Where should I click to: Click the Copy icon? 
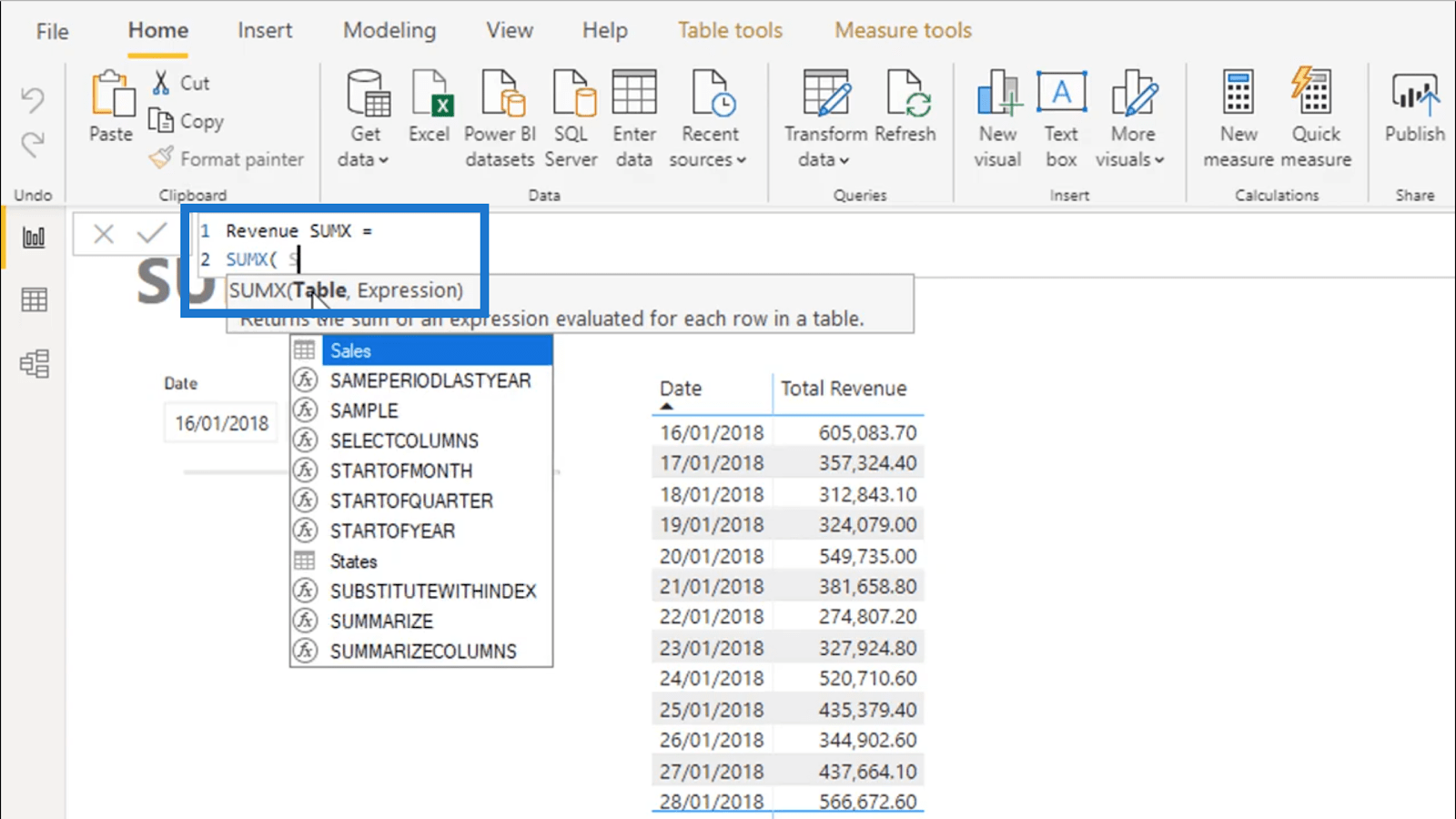point(161,120)
